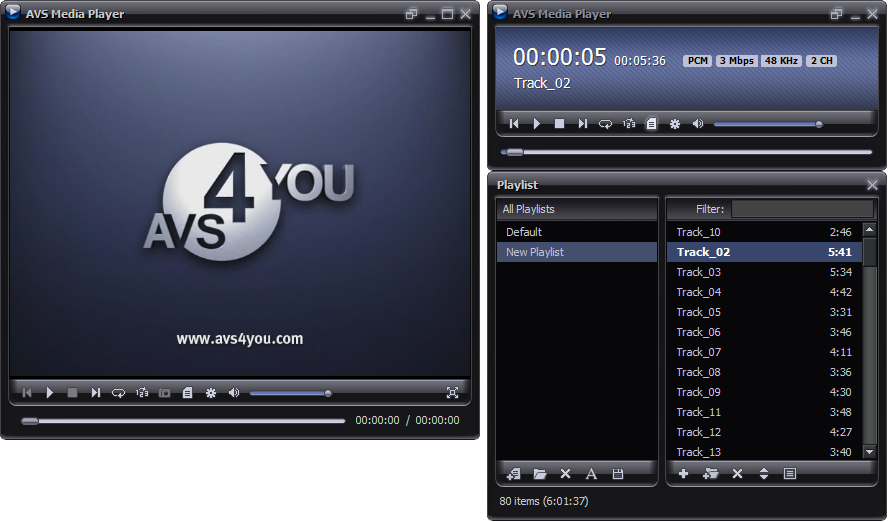This screenshot has height=522, width=888.
Task: Click the Filter input field
Action: (802, 209)
